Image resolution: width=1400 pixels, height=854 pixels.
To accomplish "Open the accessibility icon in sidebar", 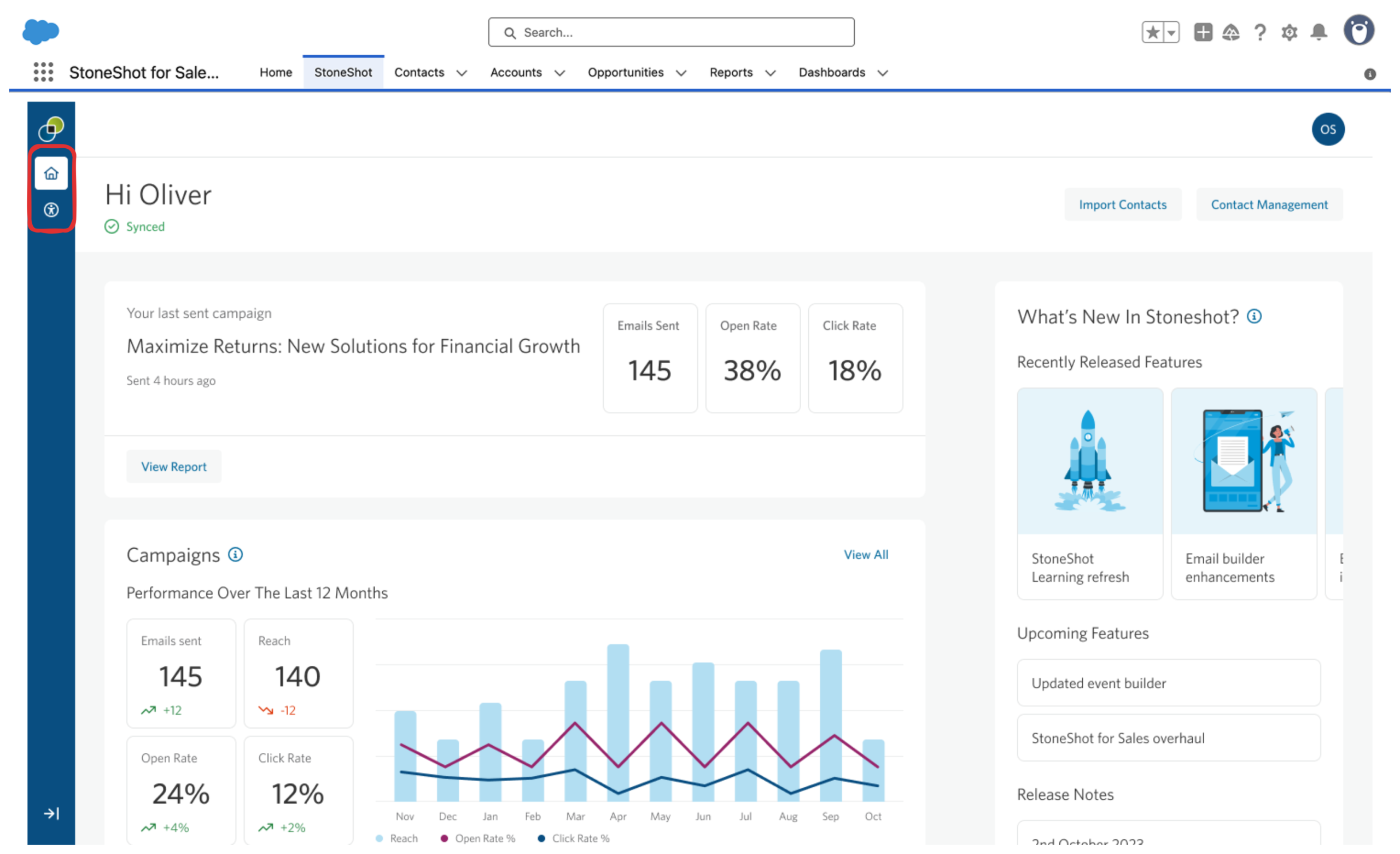I will 51,210.
